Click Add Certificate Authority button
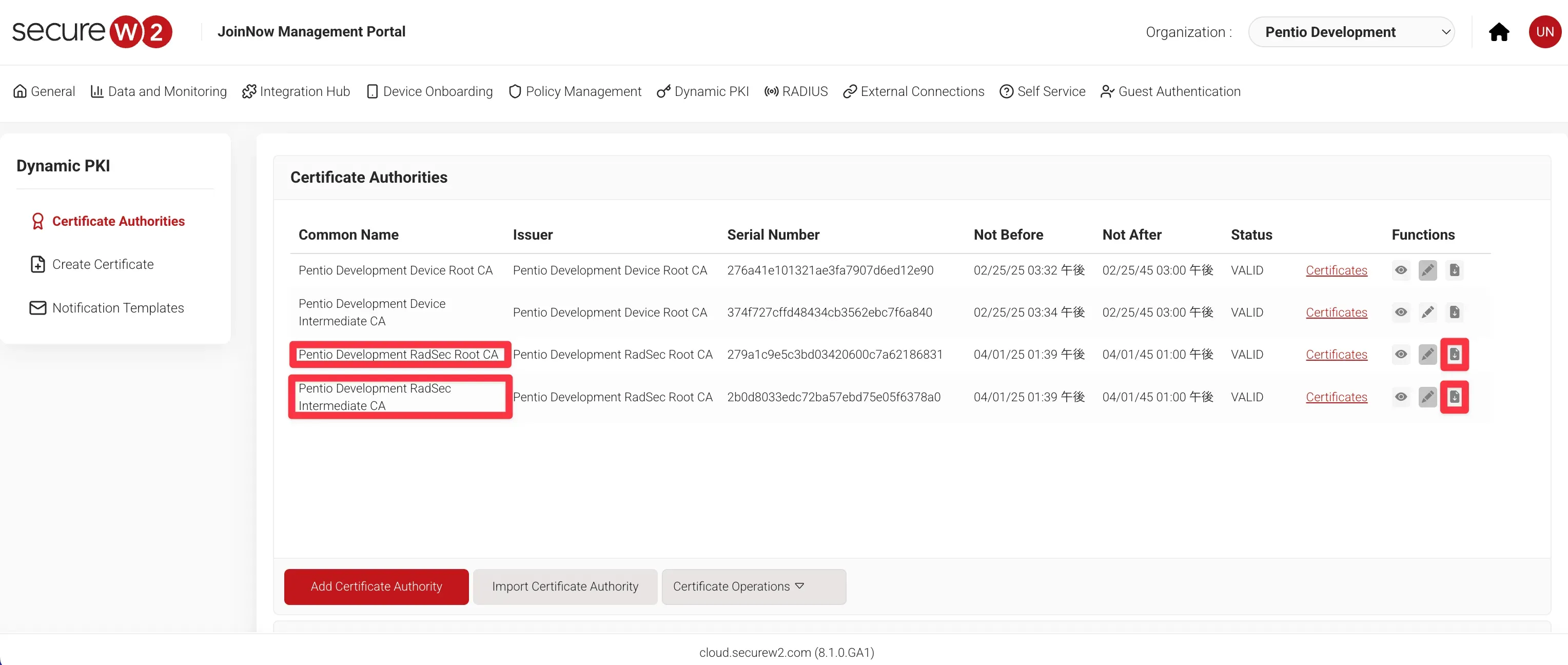Image resolution: width=1568 pixels, height=665 pixels. [376, 586]
